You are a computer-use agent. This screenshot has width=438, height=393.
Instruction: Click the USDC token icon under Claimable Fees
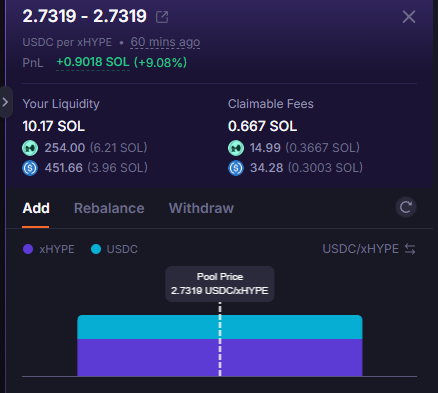(x=236, y=168)
